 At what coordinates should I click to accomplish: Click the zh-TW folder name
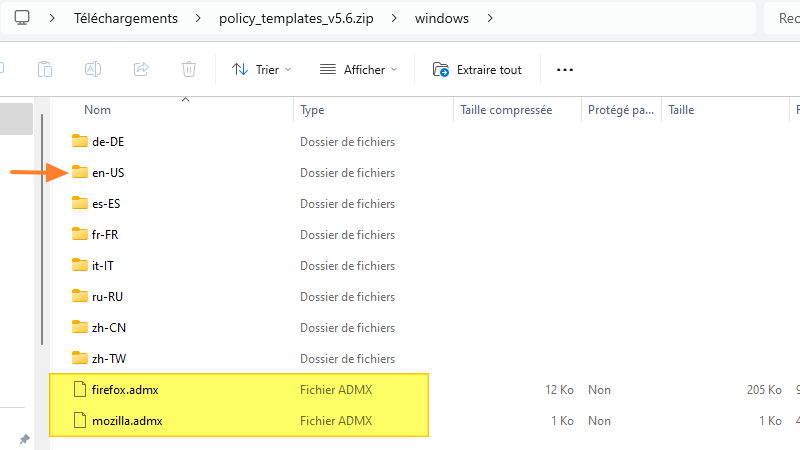coord(109,359)
